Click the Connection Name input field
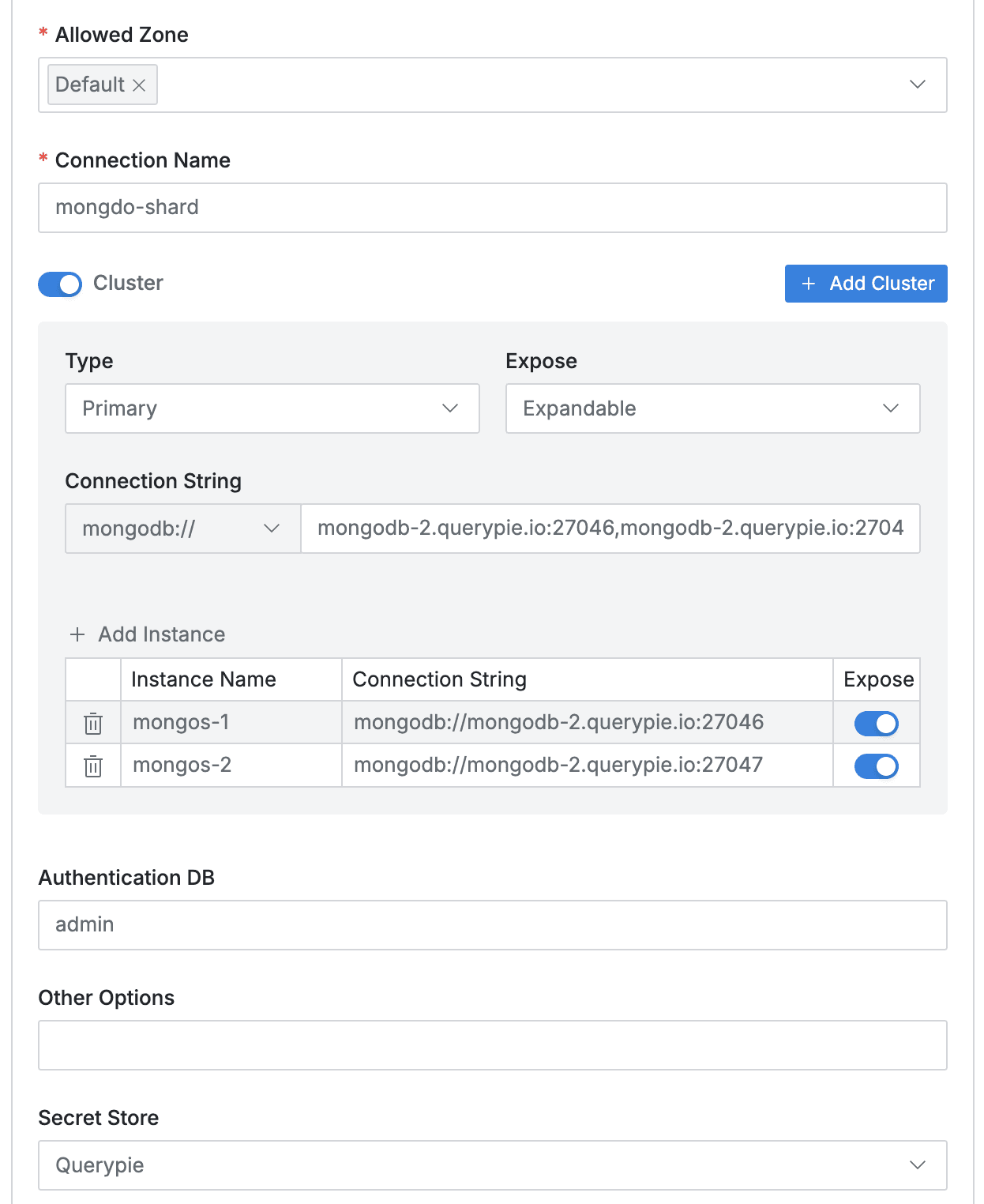The image size is (984, 1204). (x=492, y=208)
